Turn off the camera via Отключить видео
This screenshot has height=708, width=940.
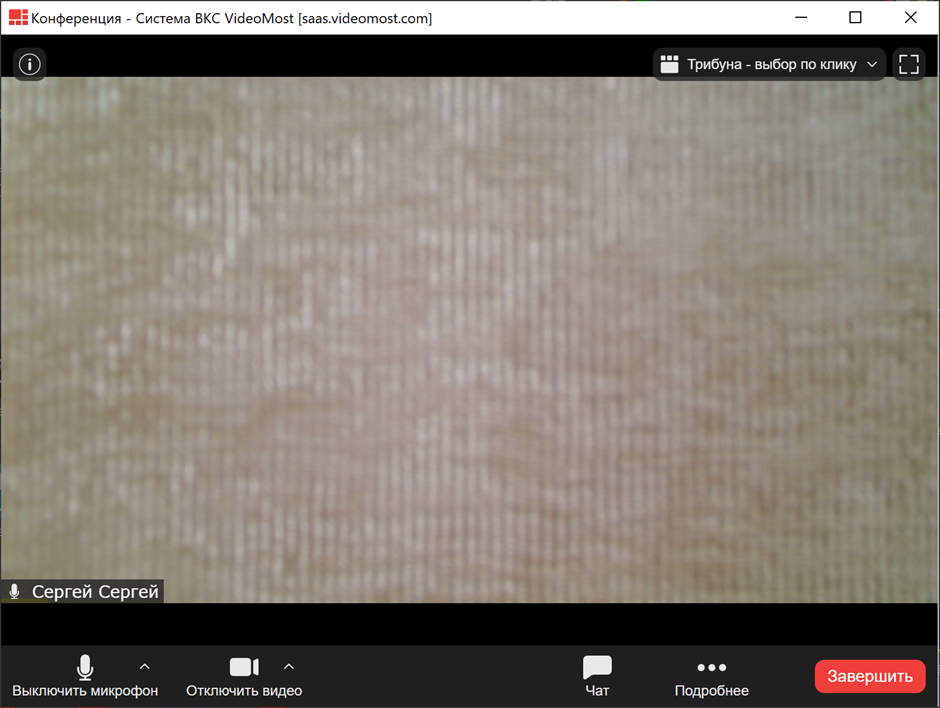[244, 676]
